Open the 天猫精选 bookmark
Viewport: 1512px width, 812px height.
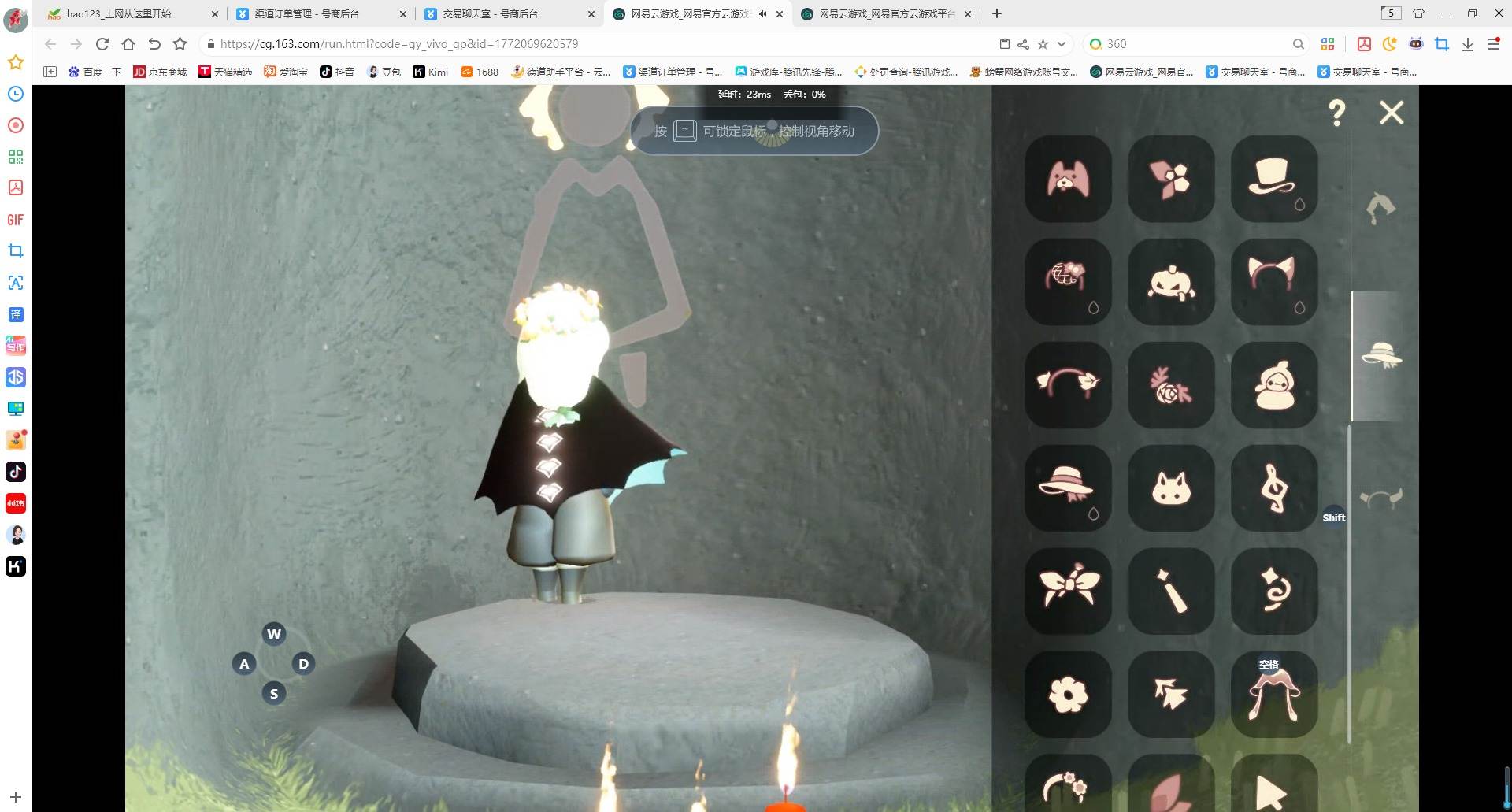click(x=225, y=72)
